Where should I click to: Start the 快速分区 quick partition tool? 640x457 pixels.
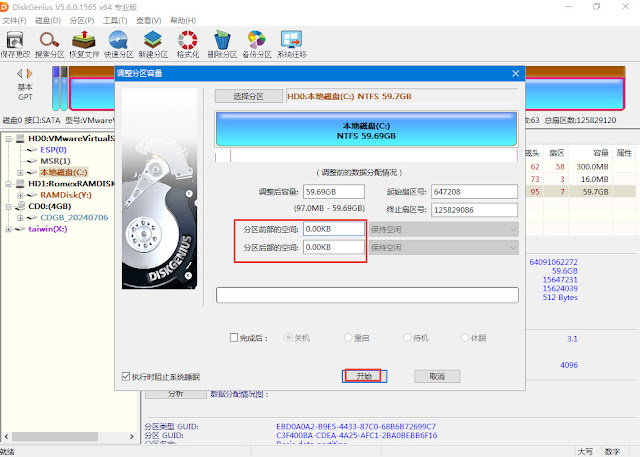pyautogui.click(x=118, y=44)
